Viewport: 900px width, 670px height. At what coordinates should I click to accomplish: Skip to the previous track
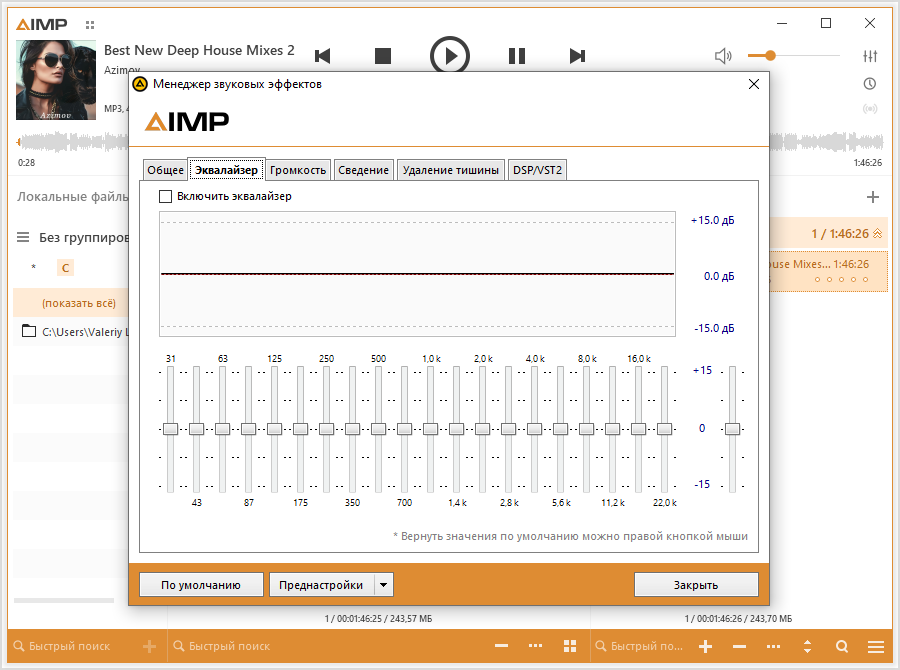tap(323, 56)
